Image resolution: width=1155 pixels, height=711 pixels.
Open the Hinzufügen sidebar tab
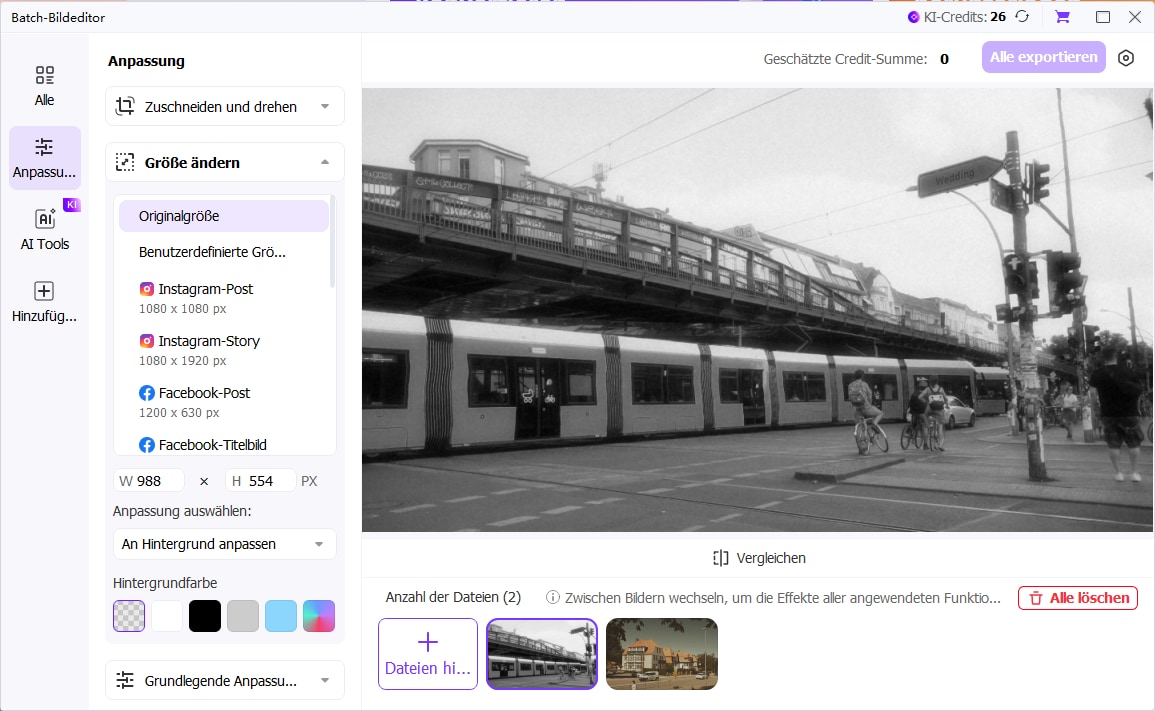click(x=44, y=301)
